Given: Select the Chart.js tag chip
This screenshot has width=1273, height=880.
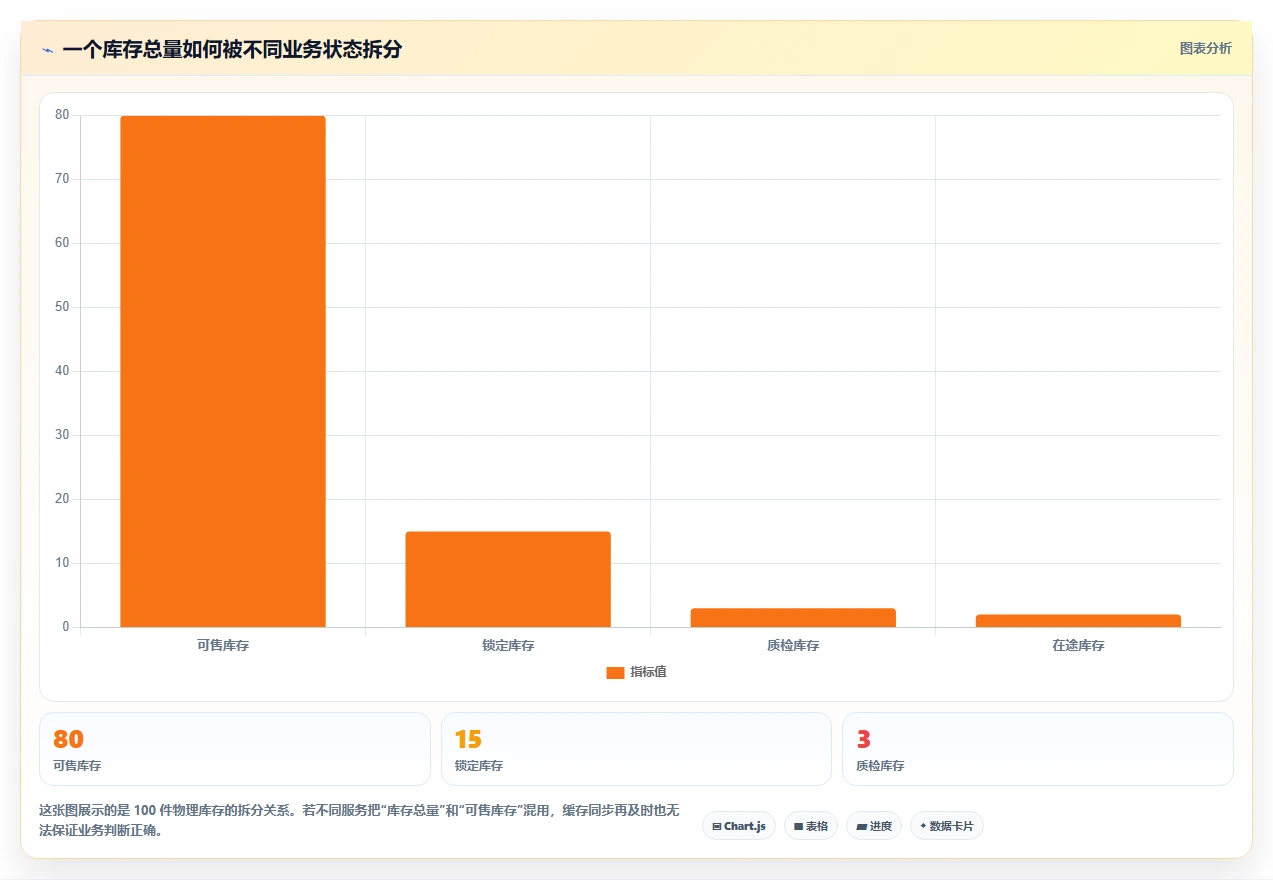Looking at the screenshot, I should coord(739,826).
